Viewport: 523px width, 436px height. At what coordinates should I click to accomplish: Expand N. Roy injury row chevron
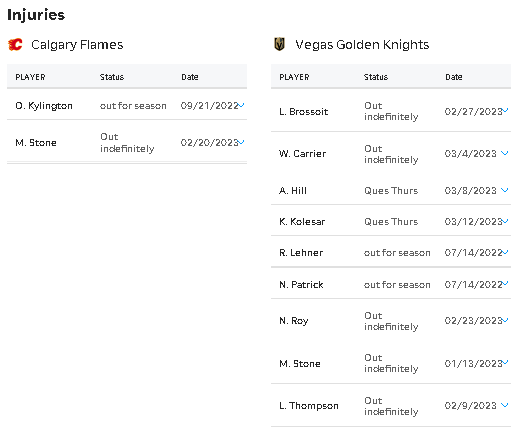(x=506, y=320)
